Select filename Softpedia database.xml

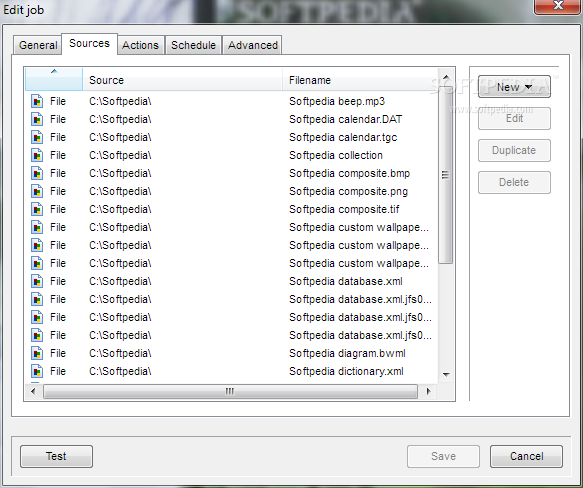tap(346, 281)
